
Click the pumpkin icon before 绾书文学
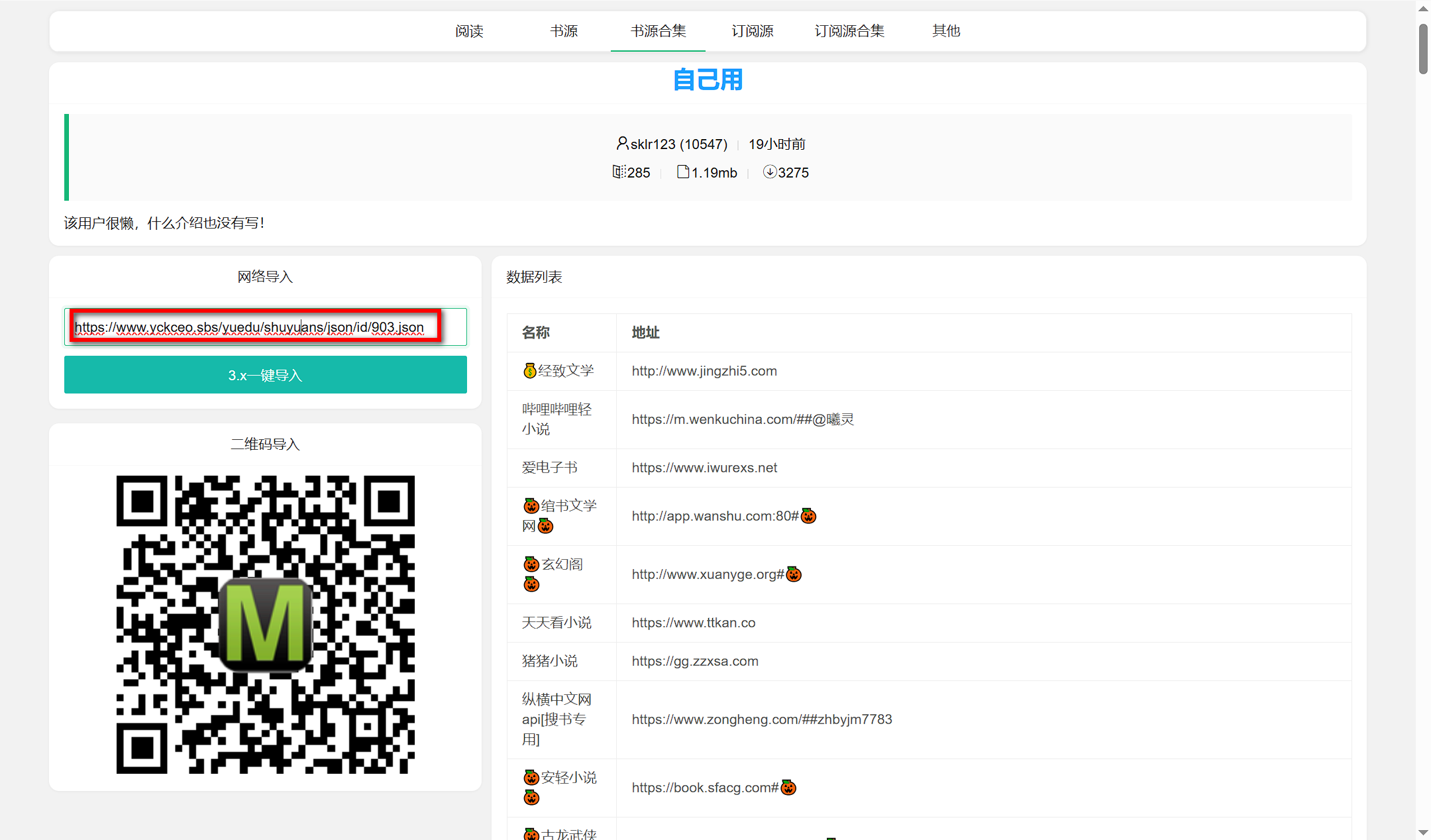coord(531,506)
